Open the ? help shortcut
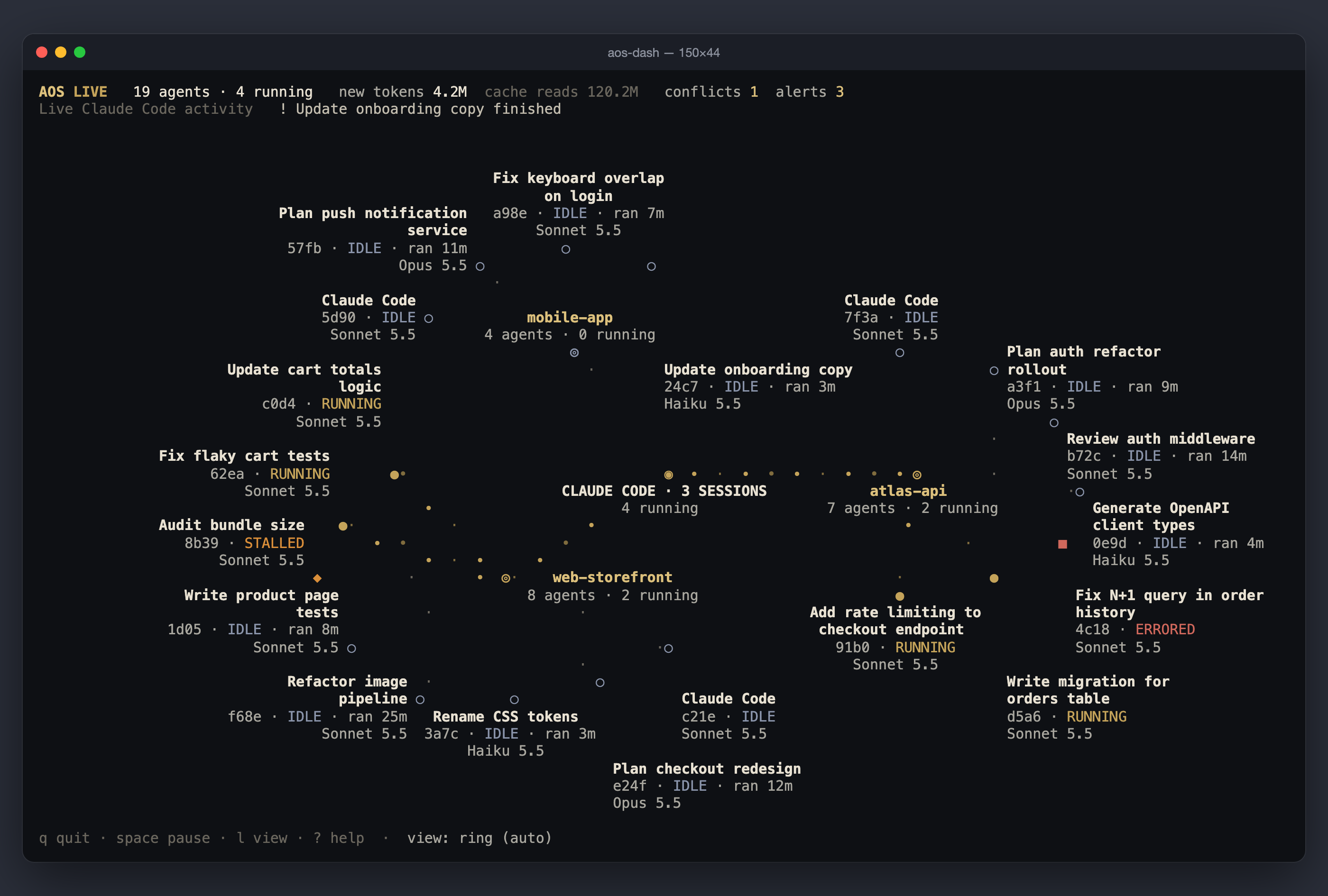Screen dimensions: 1328x896 click(x=338, y=838)
